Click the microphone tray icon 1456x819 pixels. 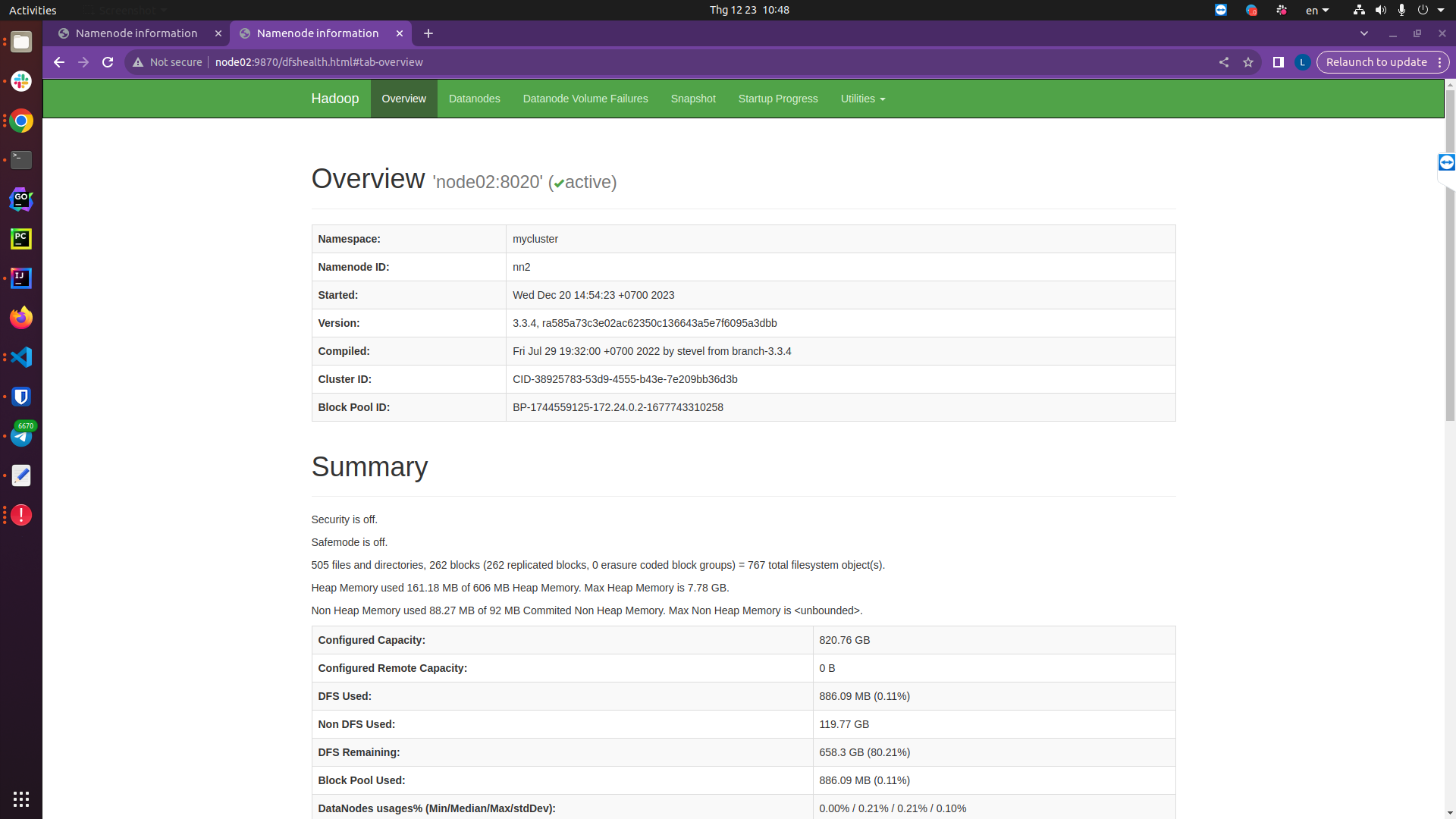1401,10
